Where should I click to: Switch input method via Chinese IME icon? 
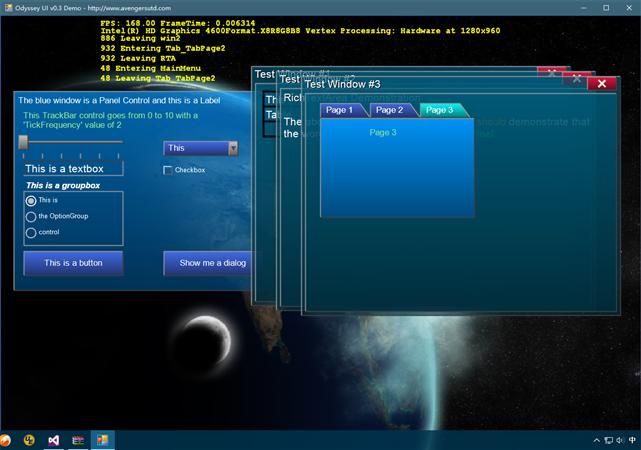(632, 440)
